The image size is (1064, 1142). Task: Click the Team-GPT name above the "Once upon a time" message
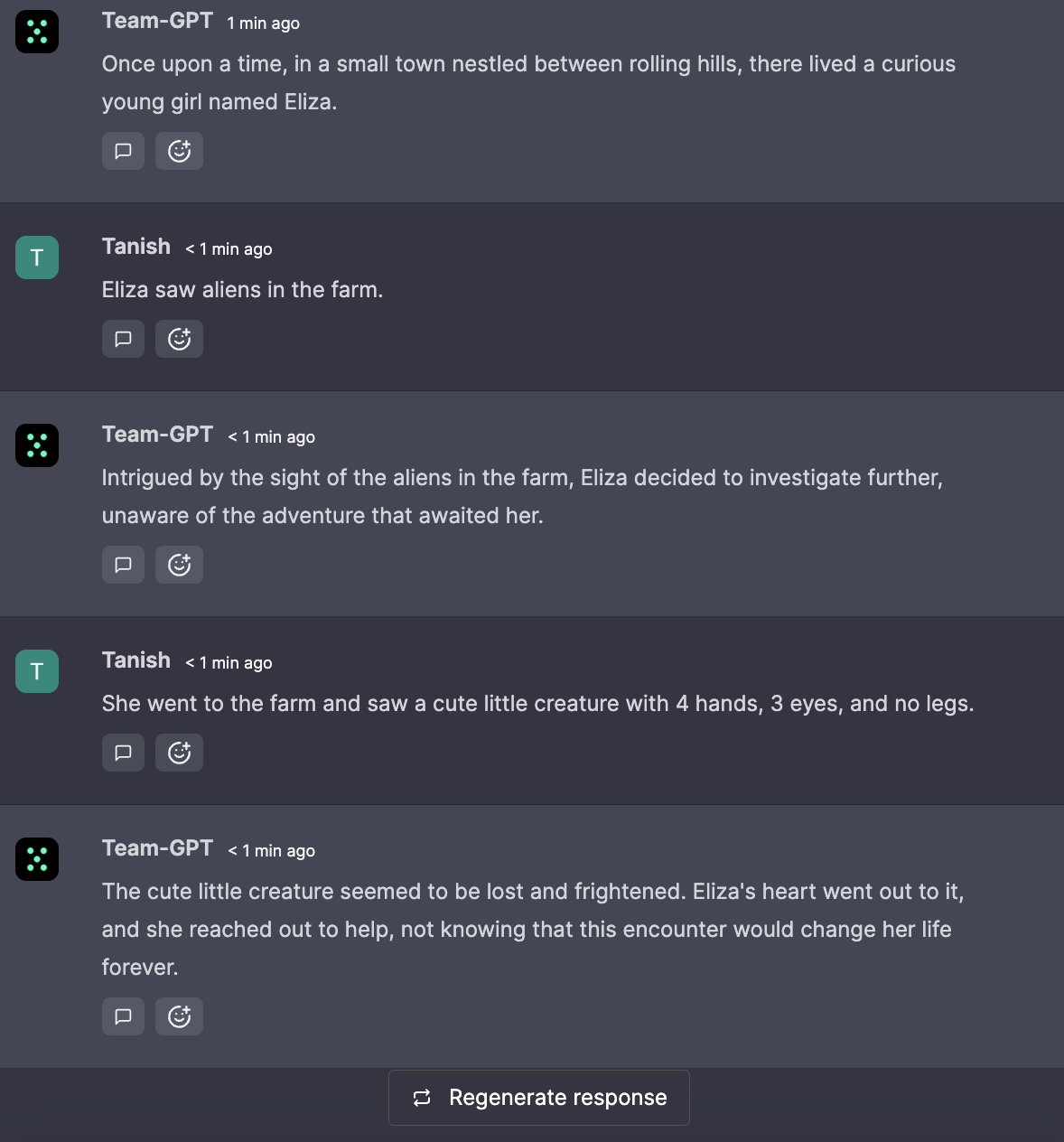(x=157, y=21)
